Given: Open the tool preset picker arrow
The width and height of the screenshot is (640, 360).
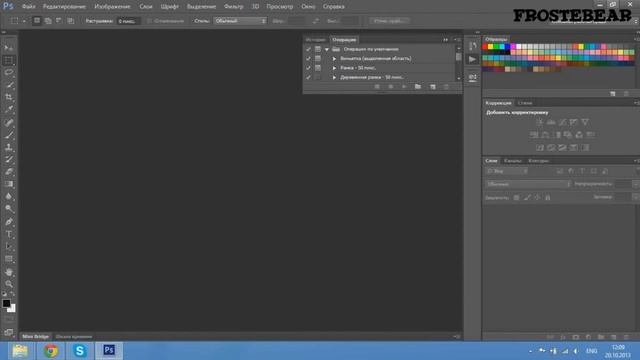Looking at the screenshot, I should click(24, 21).
